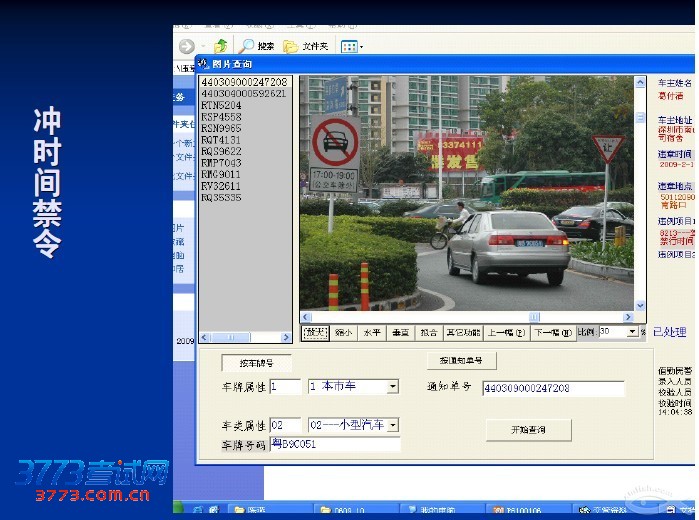Click the 放大 zoom-in button

pyautogui.click(x=315, y=333)
